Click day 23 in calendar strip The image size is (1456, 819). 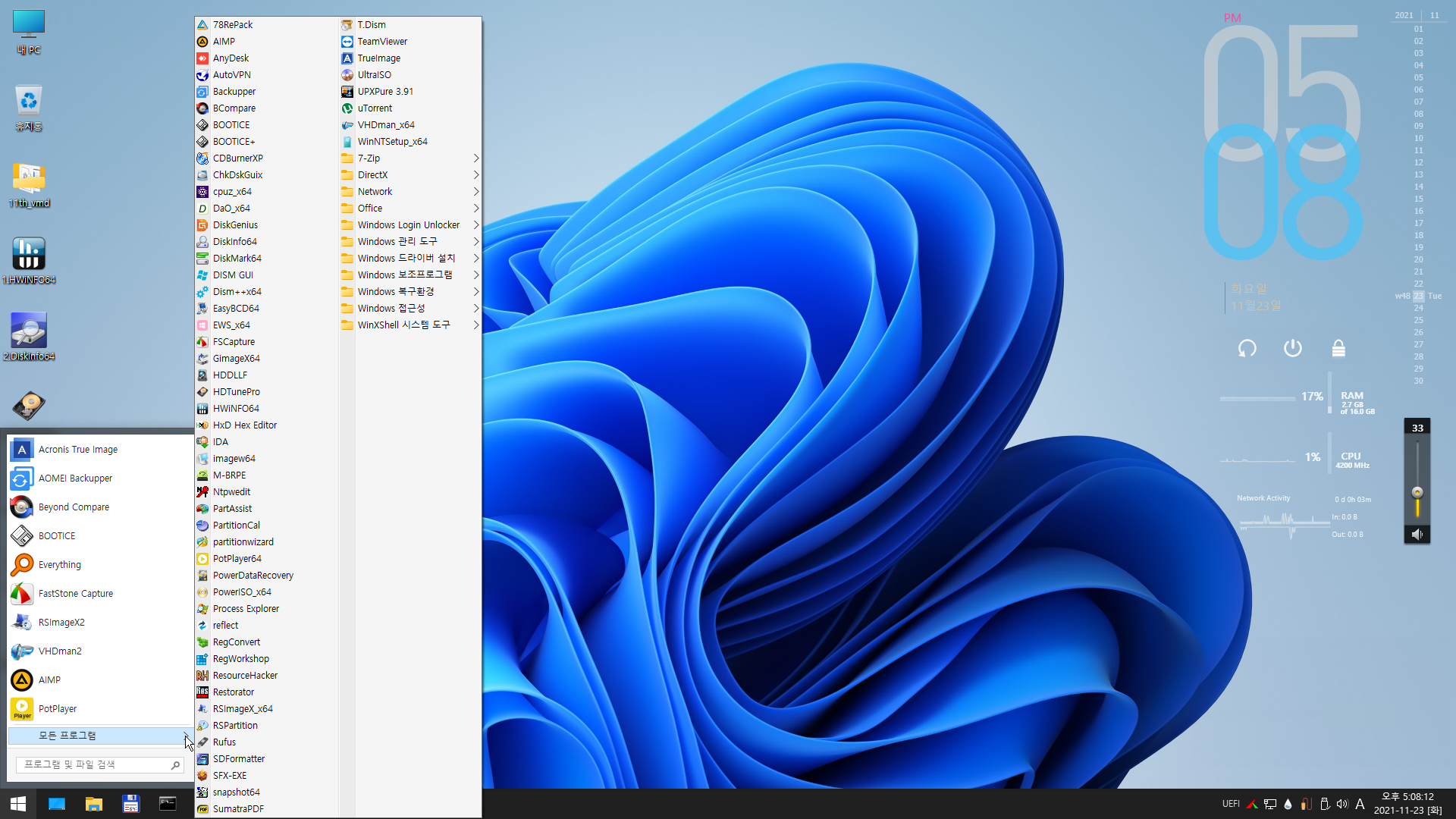(1418, 297)
